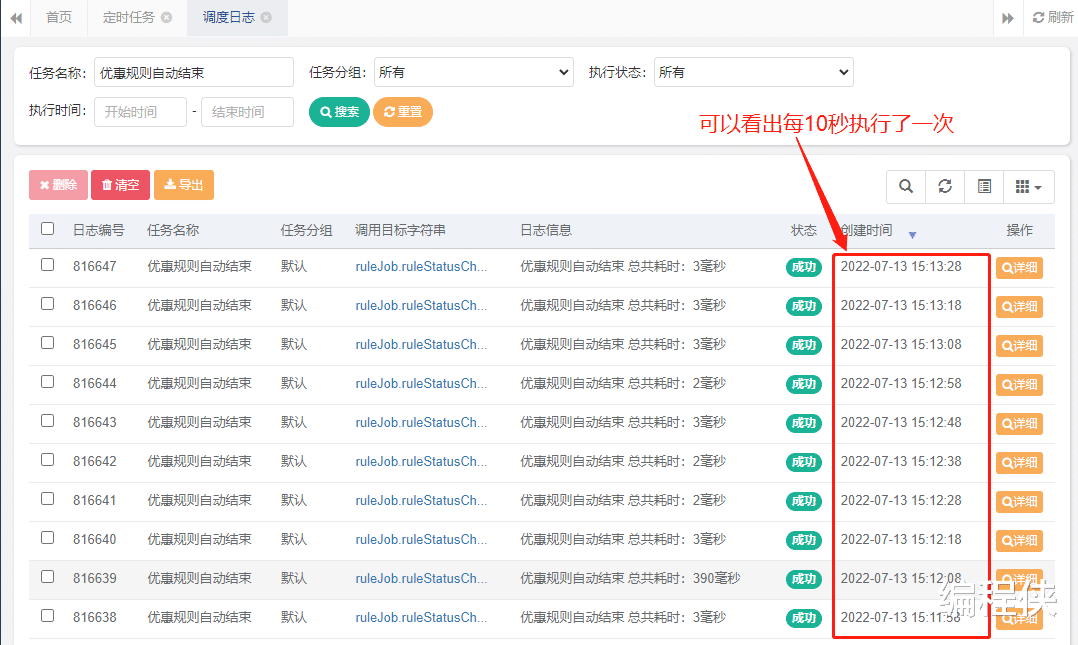Open the 执行状态 dropdown
This screenshot has width=1078, height=645.
pos(754,72)
